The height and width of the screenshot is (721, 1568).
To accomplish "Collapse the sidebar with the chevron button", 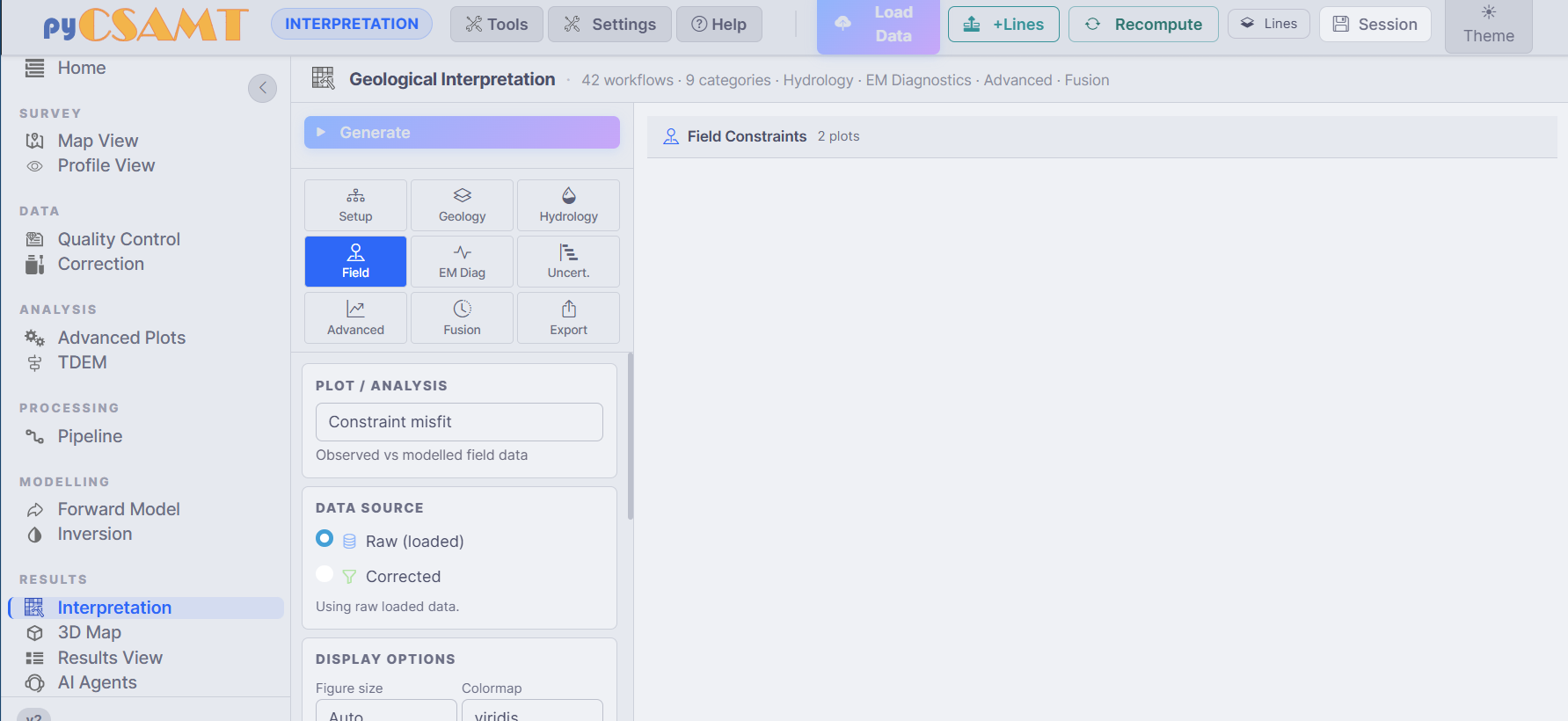I will [x=262, y=88].
